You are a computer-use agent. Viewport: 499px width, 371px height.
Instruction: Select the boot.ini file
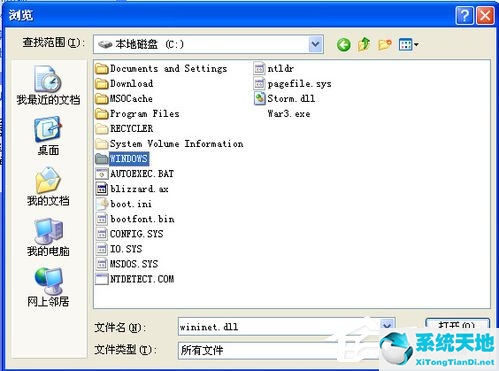click(x=124, y=204)
